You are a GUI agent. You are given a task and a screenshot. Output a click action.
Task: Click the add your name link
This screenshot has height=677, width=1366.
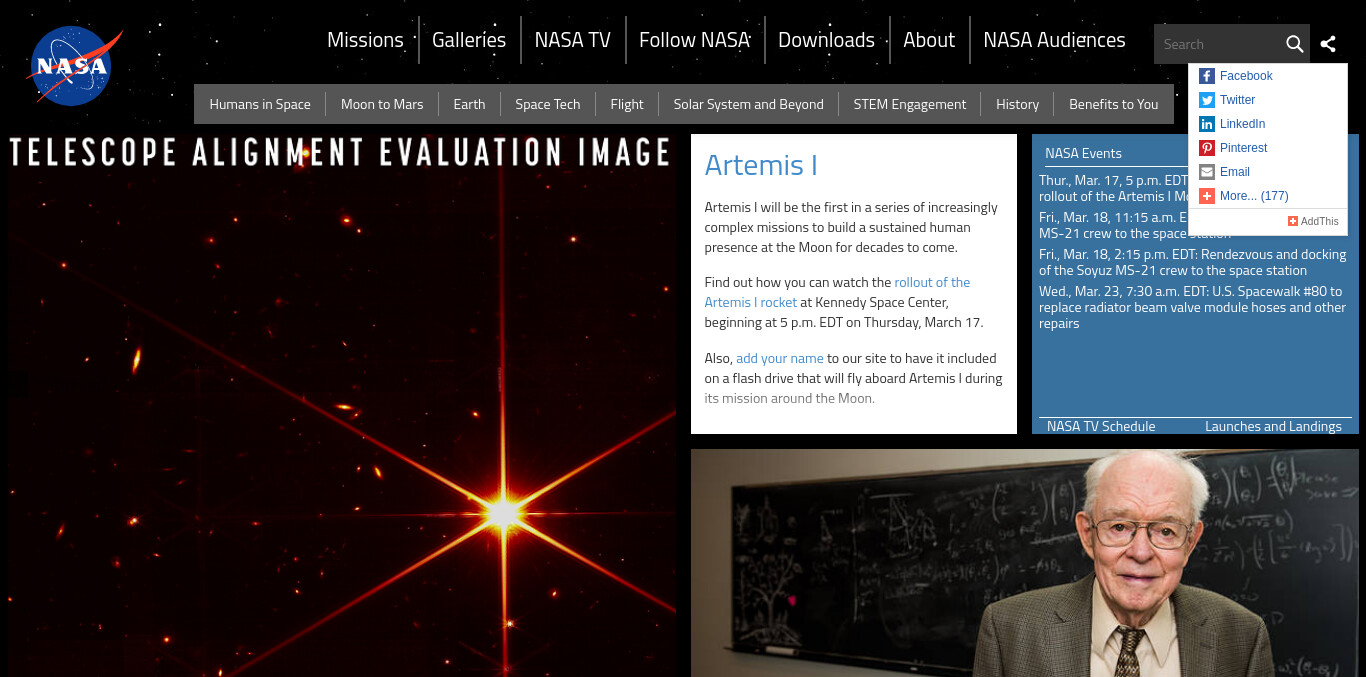pyautogui.click(x=780, y=358)
